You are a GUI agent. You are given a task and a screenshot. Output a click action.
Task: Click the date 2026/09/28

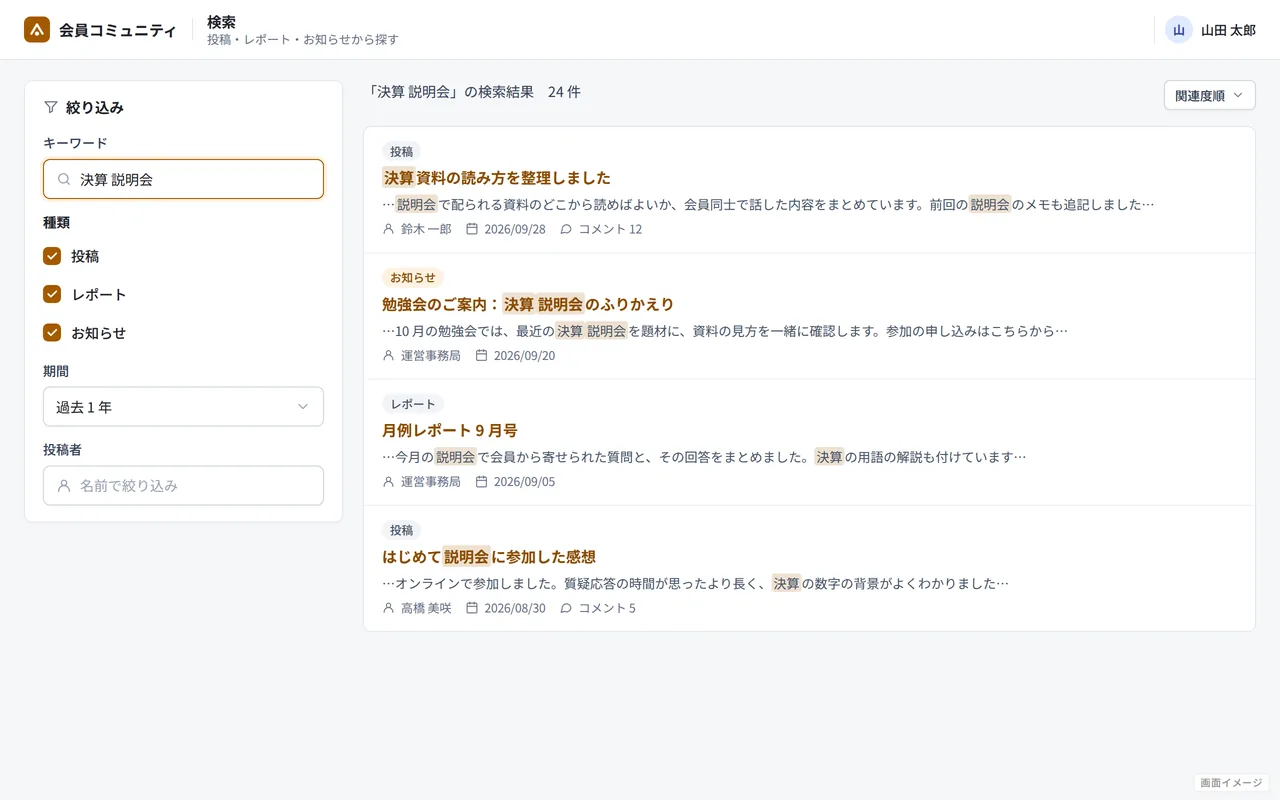point(515,229)
